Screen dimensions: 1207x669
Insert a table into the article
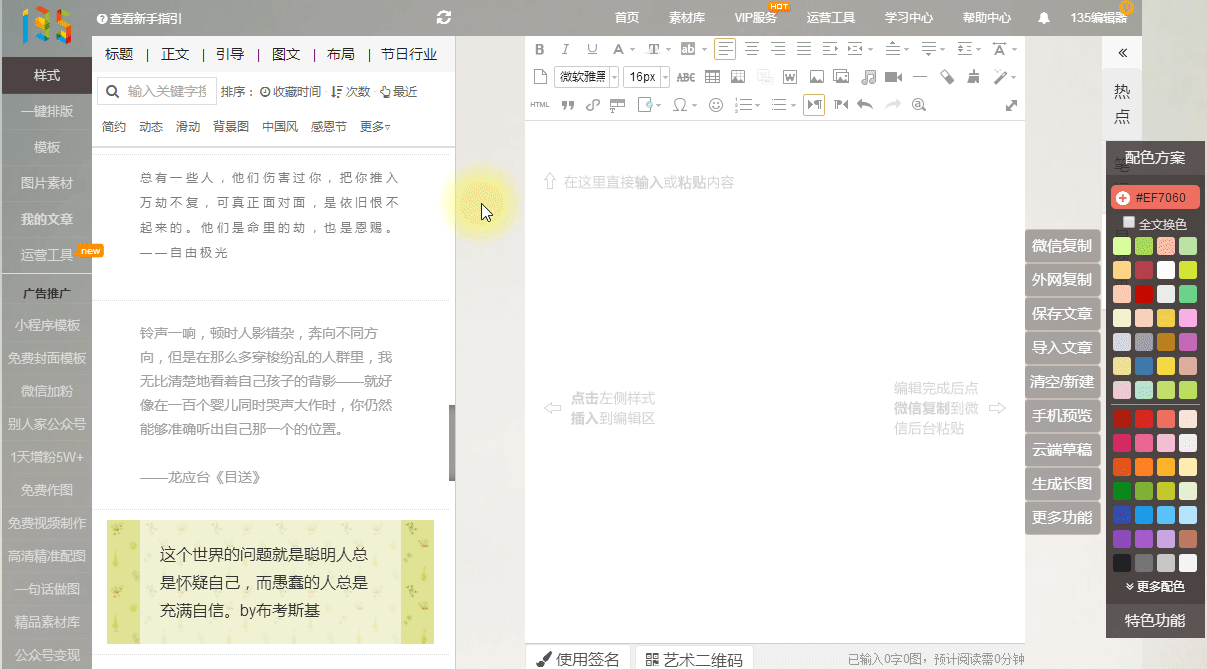[x=713, y=77]
